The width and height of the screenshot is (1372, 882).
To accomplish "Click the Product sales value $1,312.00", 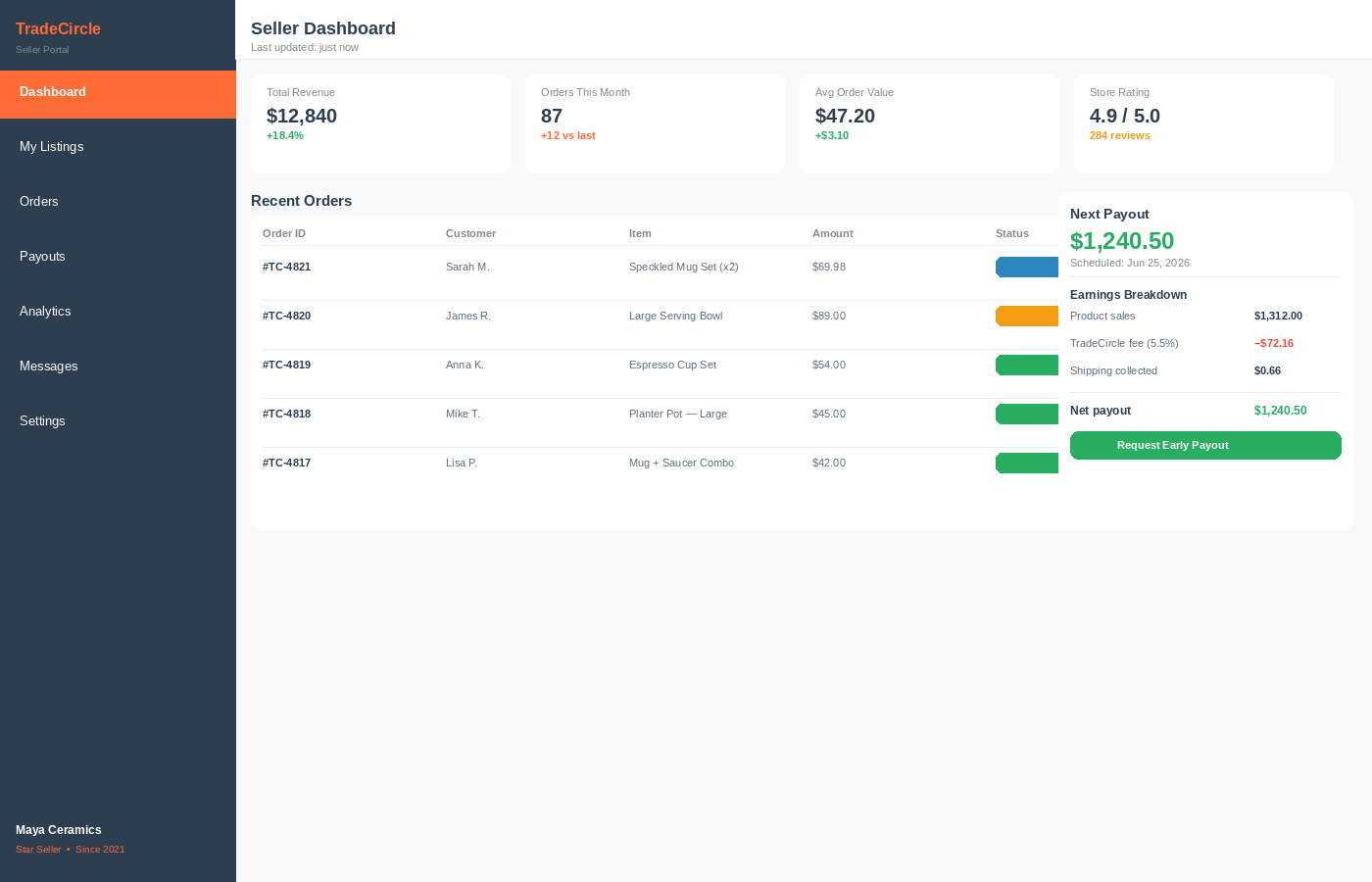I will point(1278,316).
